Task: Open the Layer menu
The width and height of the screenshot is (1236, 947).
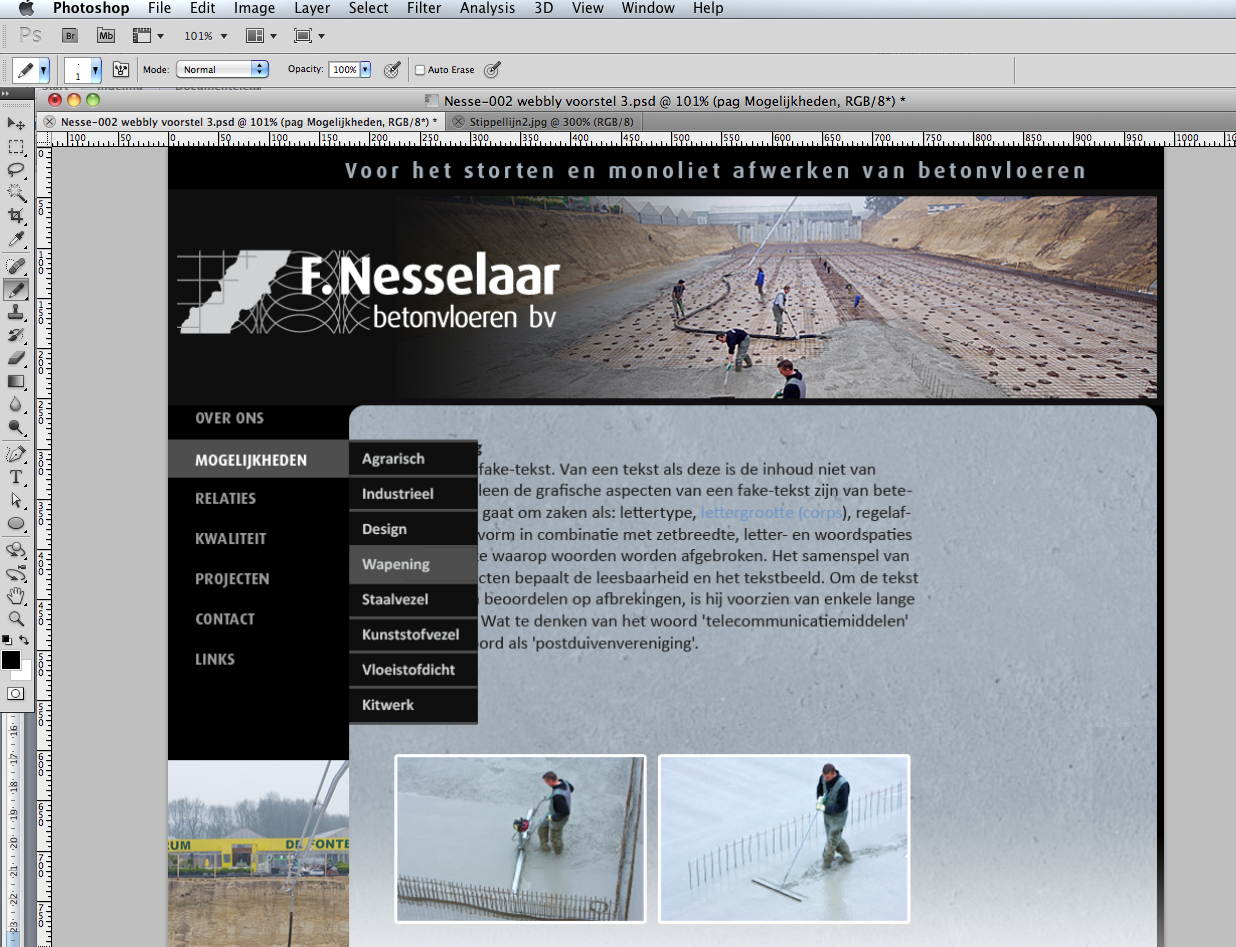Action: pyautogui.click(x=313, y=8)
